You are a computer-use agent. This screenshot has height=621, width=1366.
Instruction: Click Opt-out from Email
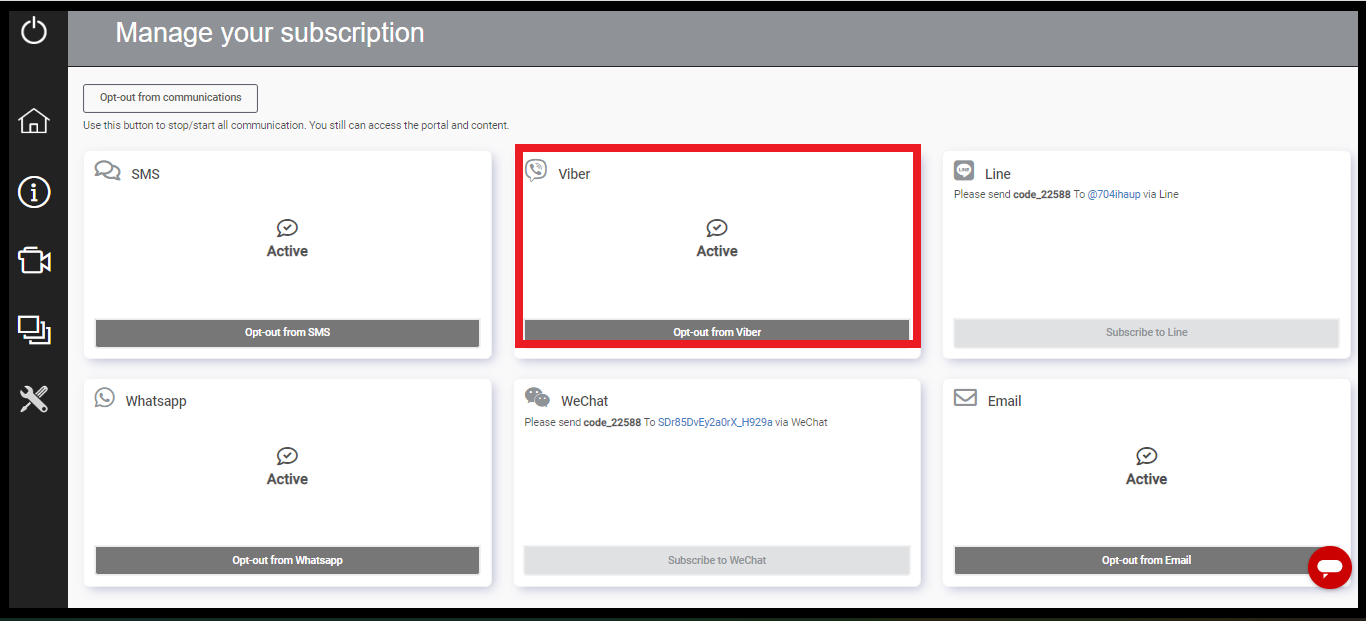[1146, 560]
